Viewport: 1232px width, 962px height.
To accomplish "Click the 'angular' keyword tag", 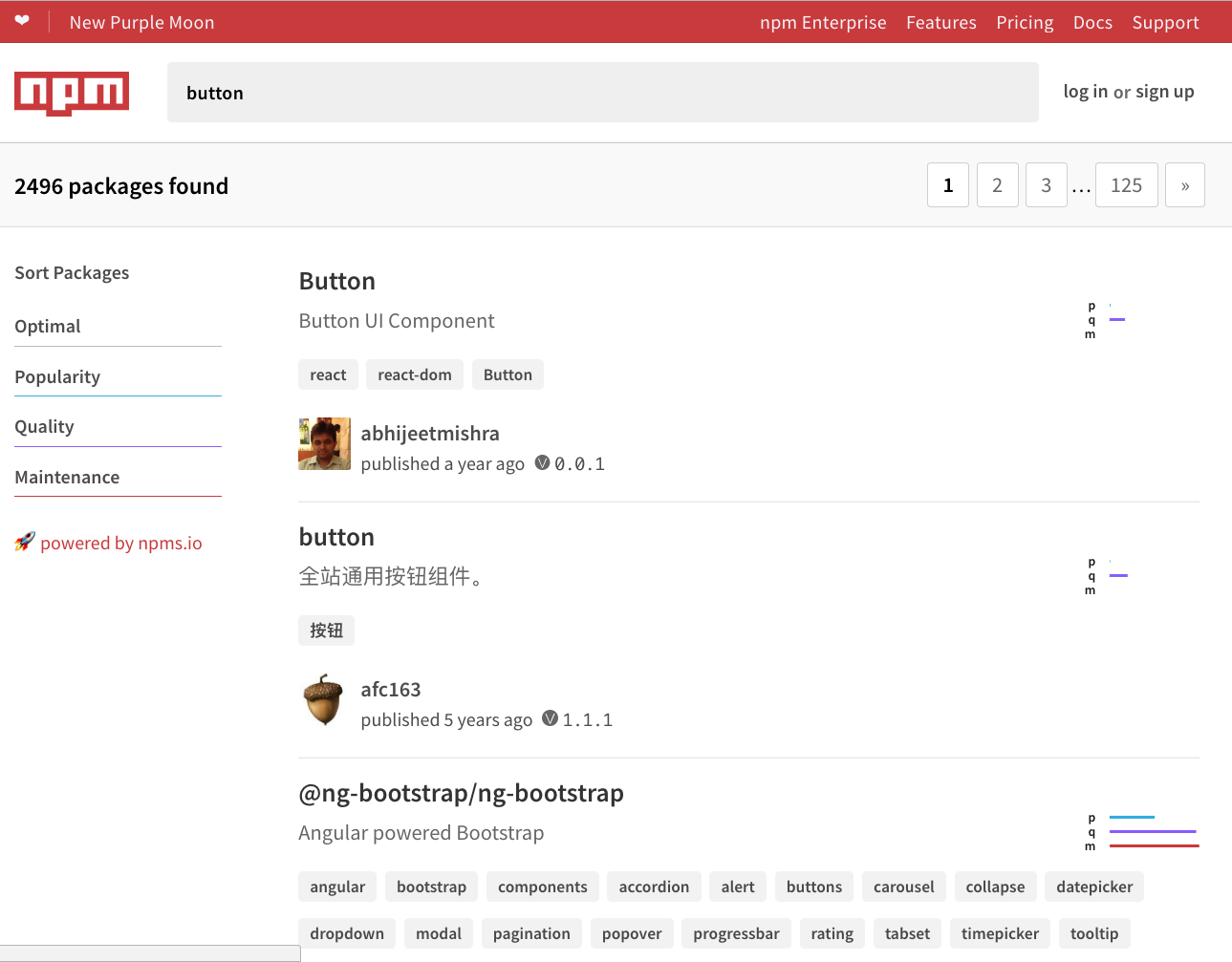I will click(337, 887).
